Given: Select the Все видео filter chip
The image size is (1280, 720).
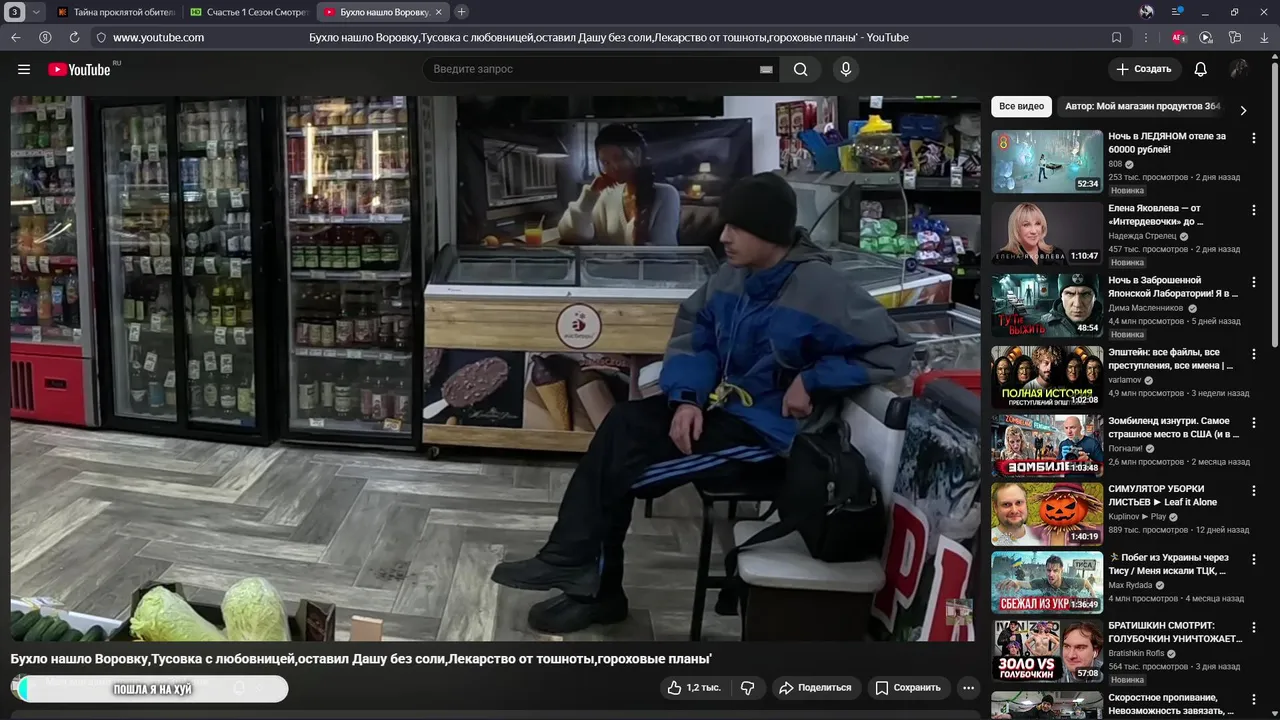Looking at the screenshot, I should pyautogui.click(x=1021, y=106).
